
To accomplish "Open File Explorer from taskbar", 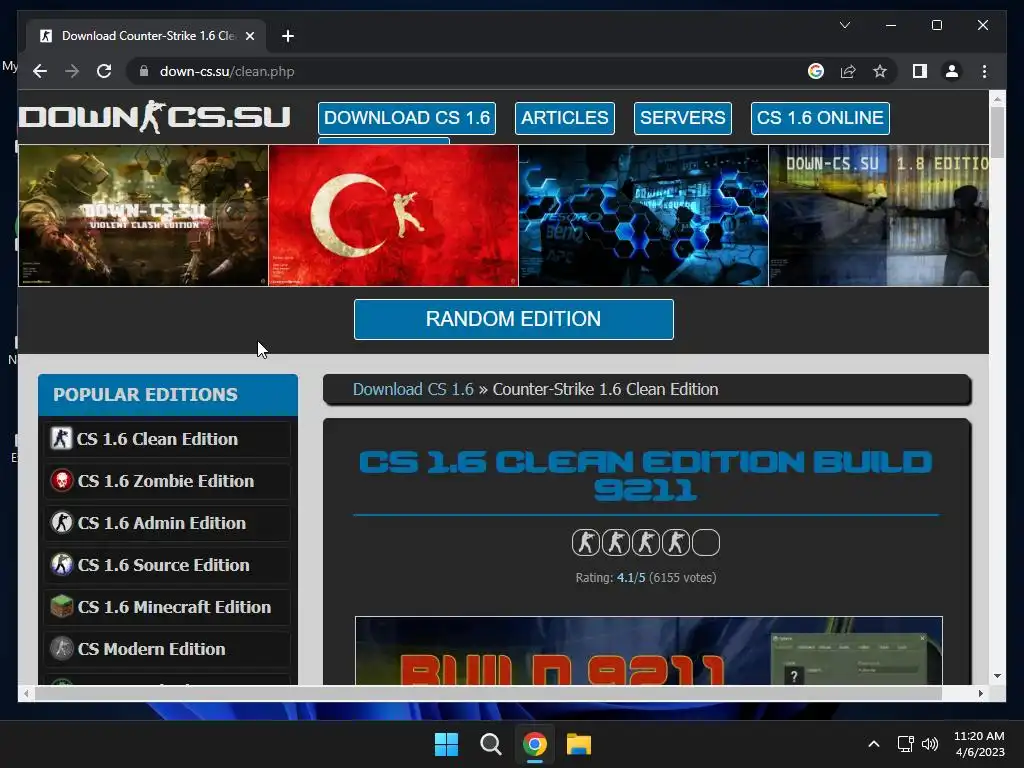I will 579,744.
